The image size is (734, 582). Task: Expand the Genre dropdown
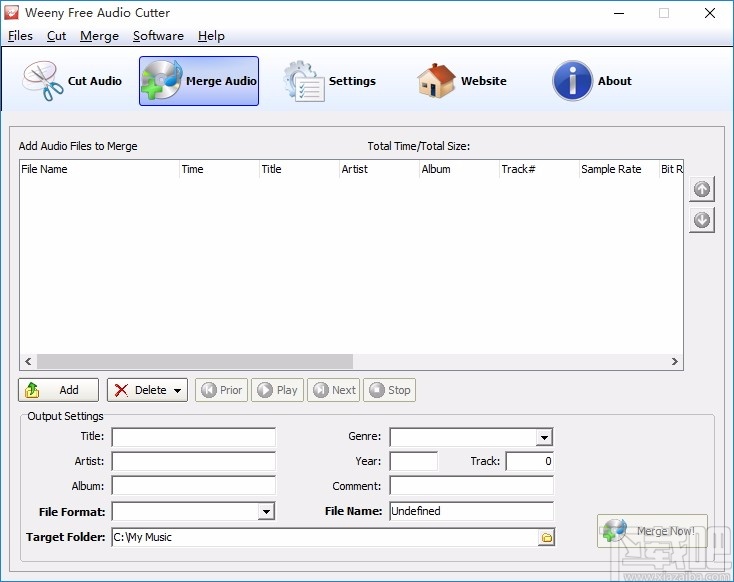(544, 437)
